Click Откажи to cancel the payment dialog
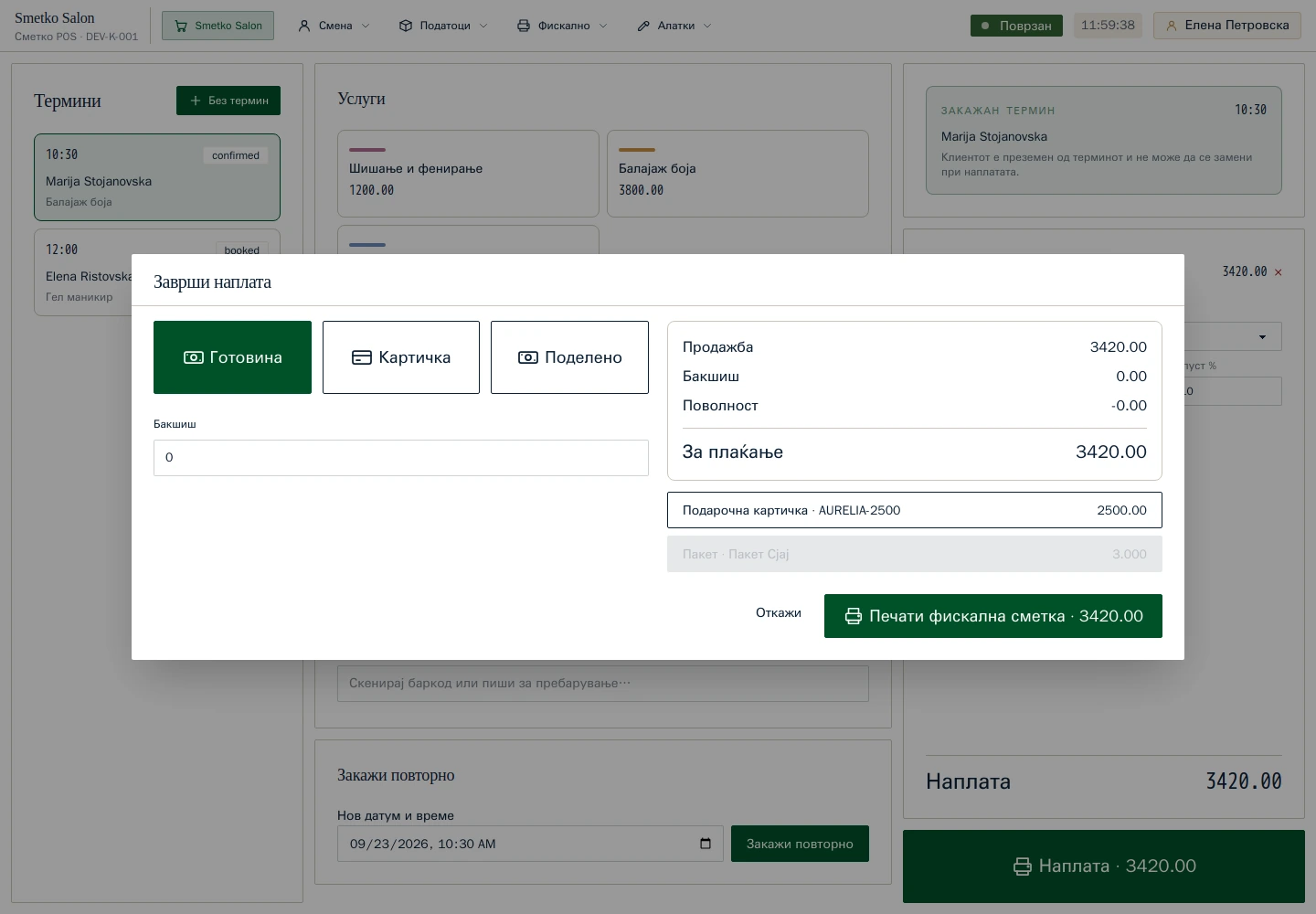Viewport: 1316px width, 914px height. click(779, 613)
